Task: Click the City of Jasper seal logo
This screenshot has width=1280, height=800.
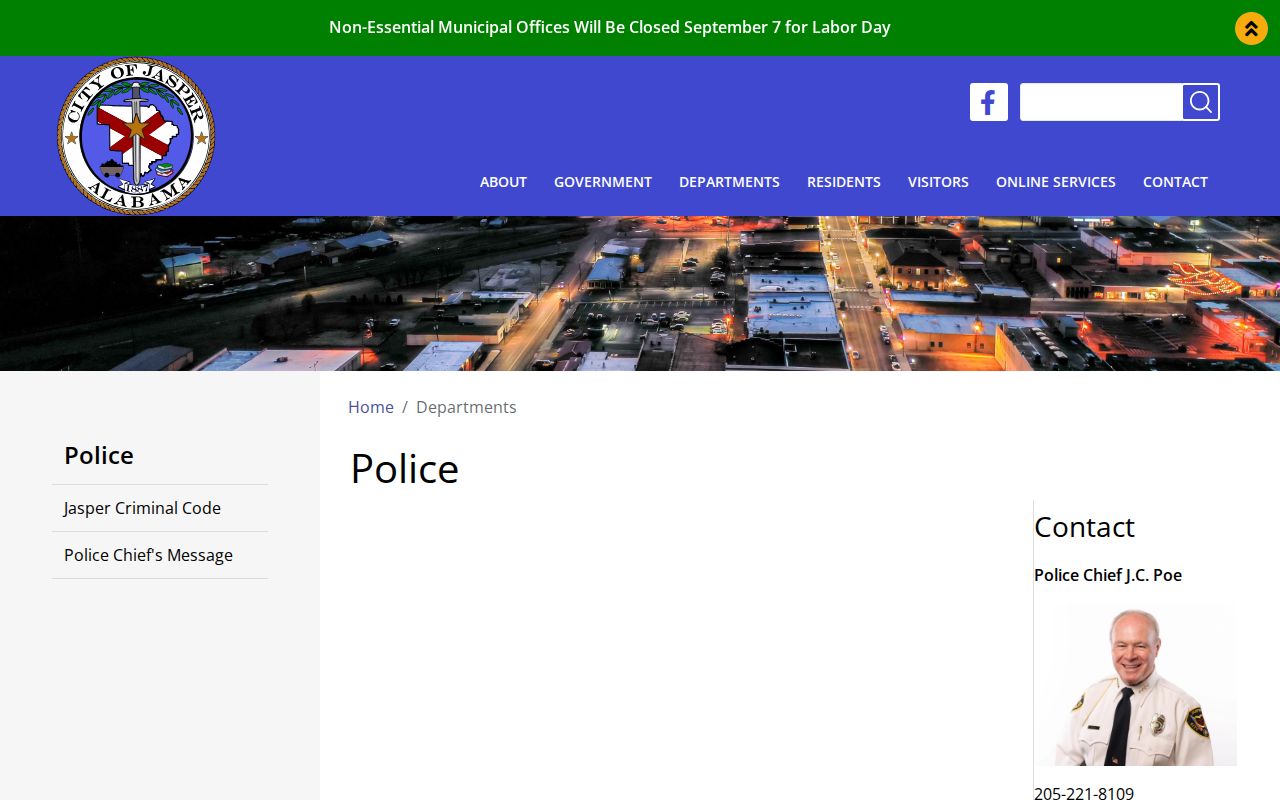Action: click(x=136, y=135)
